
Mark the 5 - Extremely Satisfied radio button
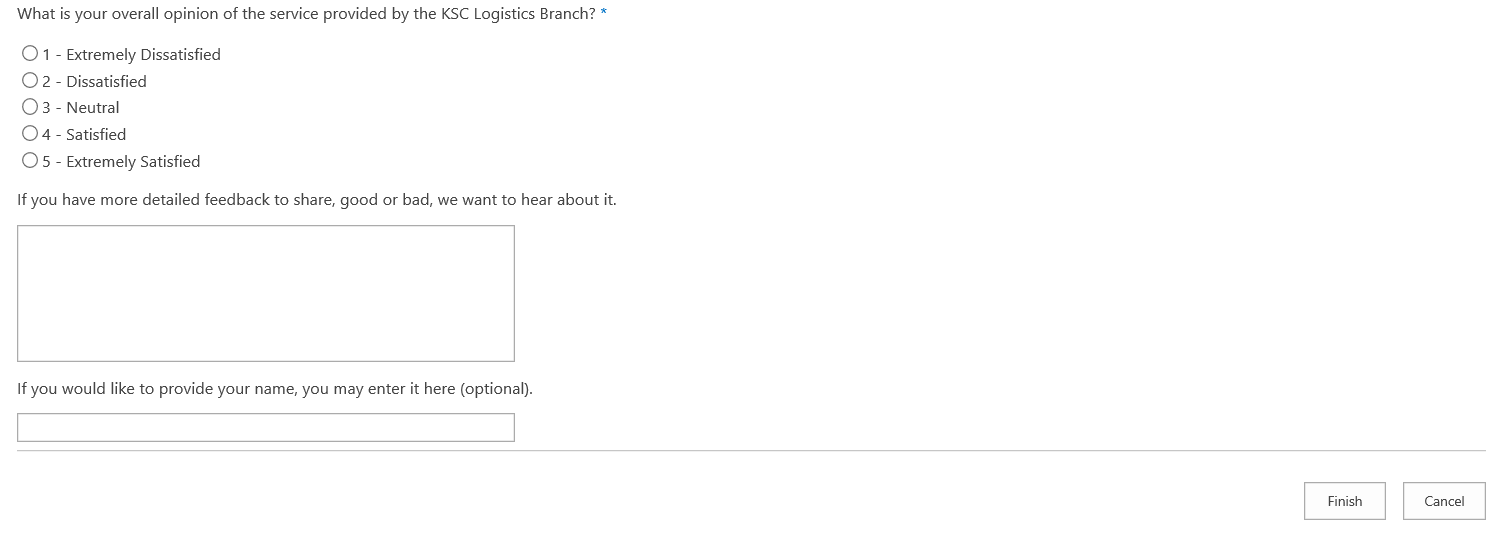tap(30, 161)
